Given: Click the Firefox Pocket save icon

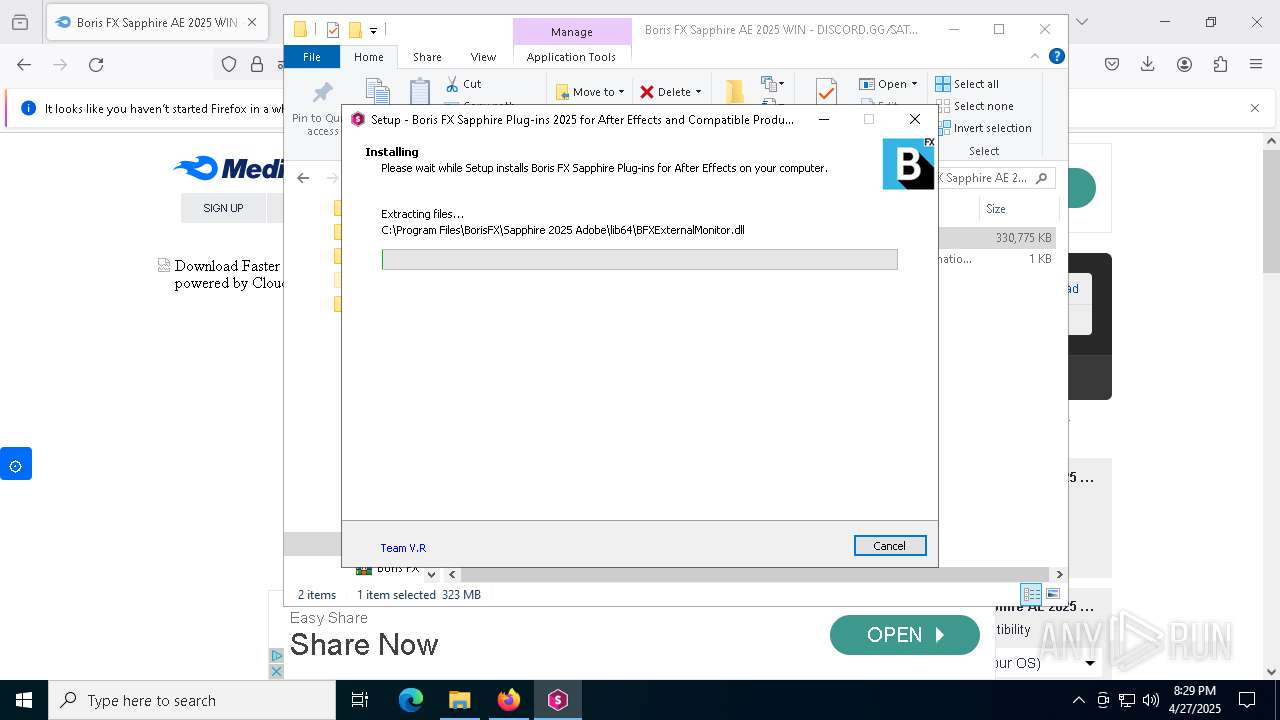Looking at the screenshot, I should [1112, 65].
